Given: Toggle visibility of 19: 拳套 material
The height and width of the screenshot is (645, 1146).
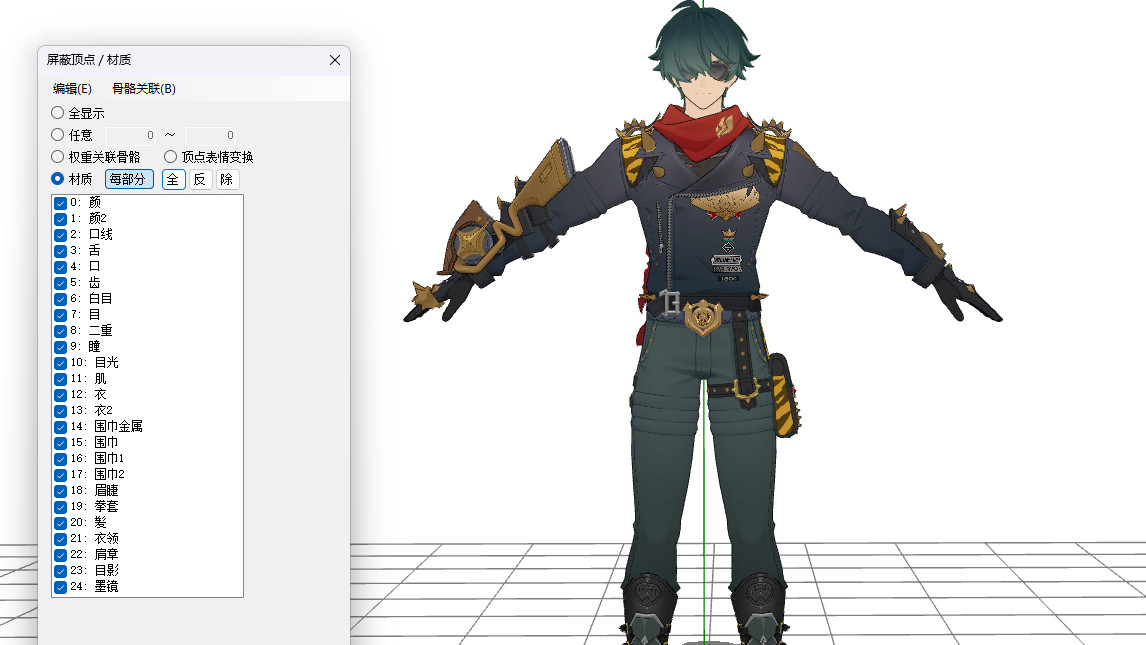Looking at the screenshot, I should [60, 507].
